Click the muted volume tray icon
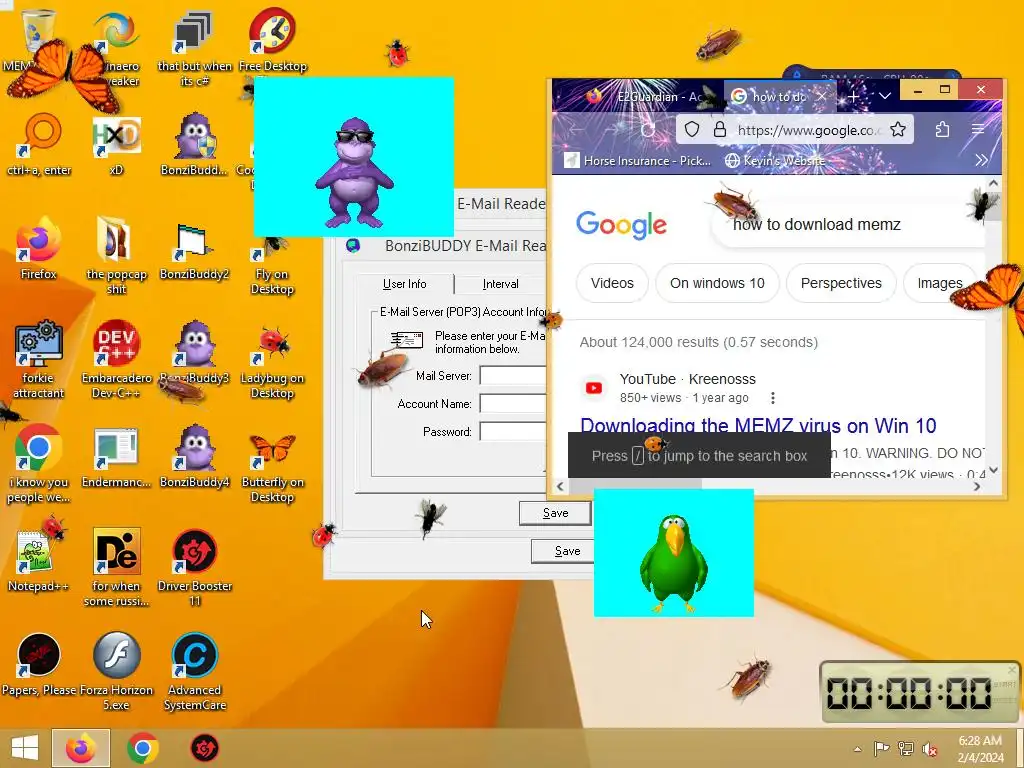Viewport: 1024px width, 768px height. (930, 748)
